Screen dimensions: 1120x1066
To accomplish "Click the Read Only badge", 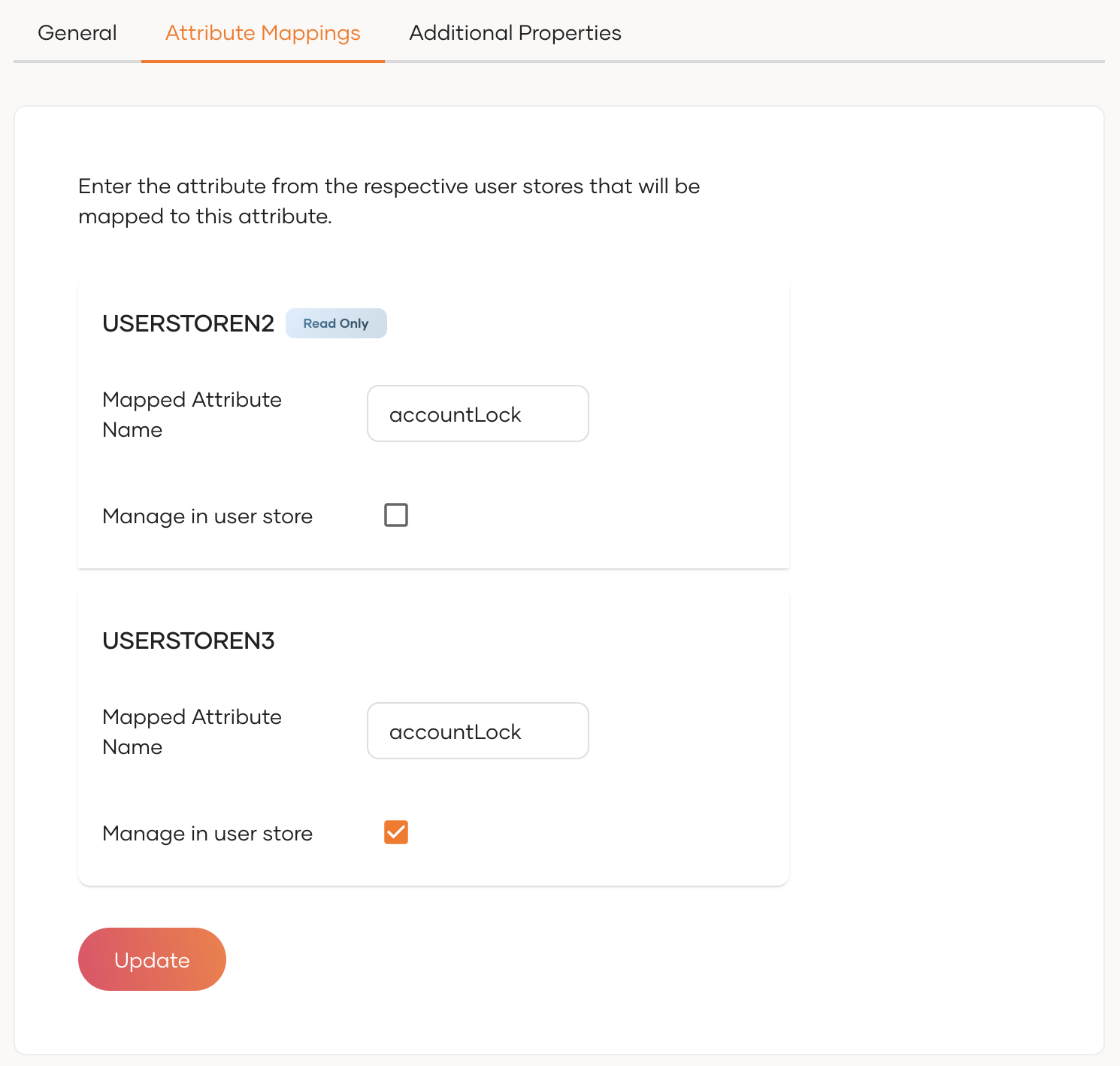I will [x=336, y=323].
